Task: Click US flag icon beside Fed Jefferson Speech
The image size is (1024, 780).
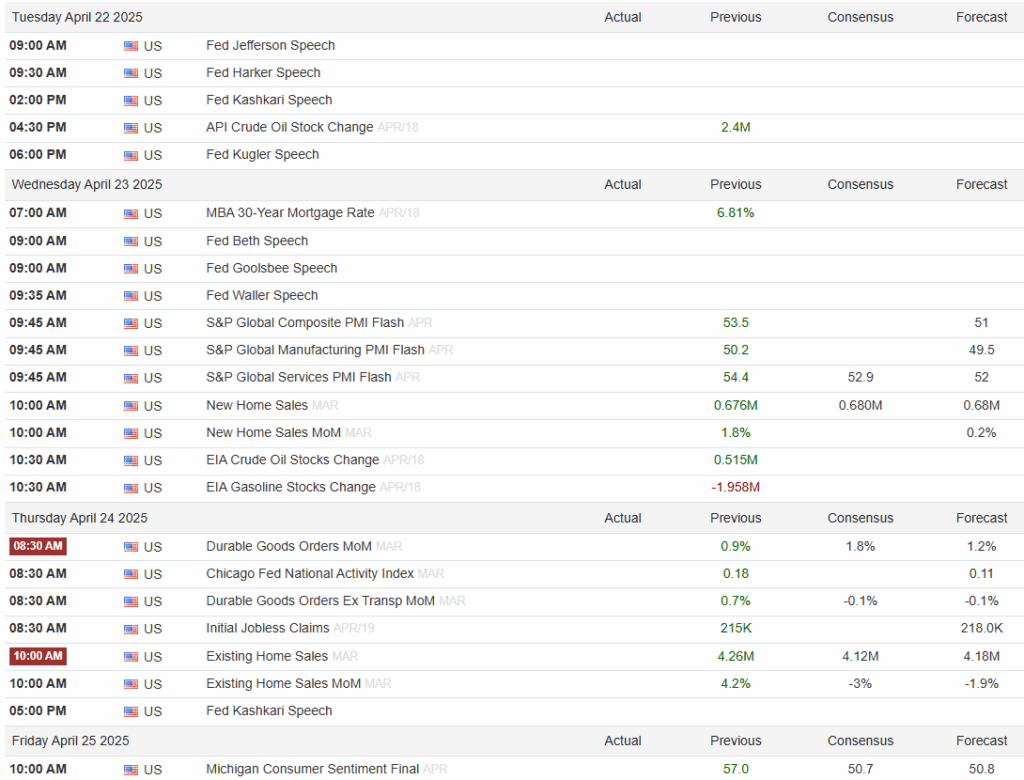Action: coord(131,46)
